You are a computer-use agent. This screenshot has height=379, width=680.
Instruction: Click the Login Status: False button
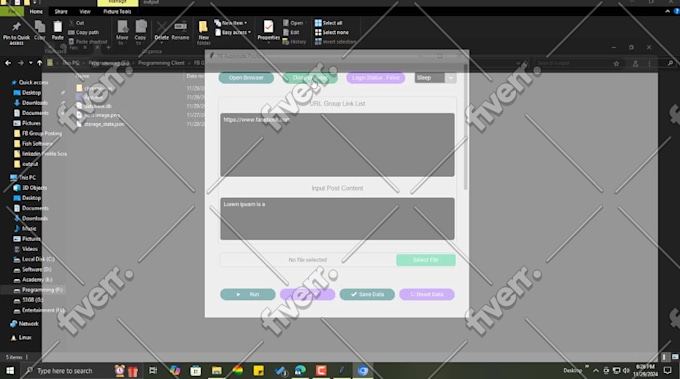click(x=376, y=78)
